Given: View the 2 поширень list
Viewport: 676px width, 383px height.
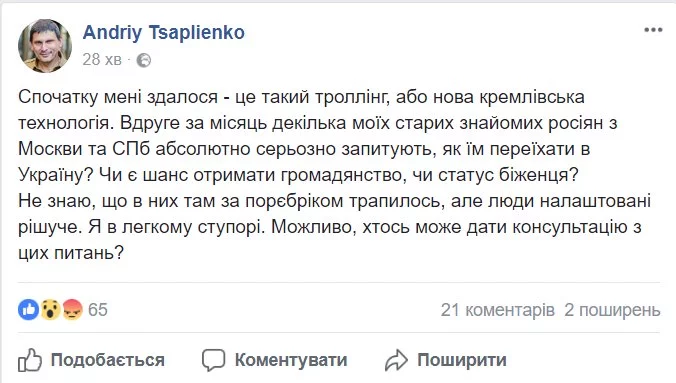Looking at the screenshot, I should (612, 310).
